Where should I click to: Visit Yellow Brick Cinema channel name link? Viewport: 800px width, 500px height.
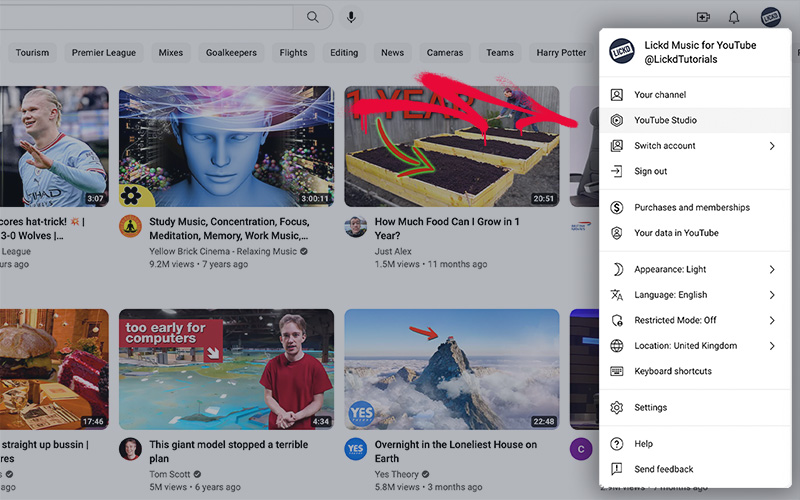click(223, 252)
